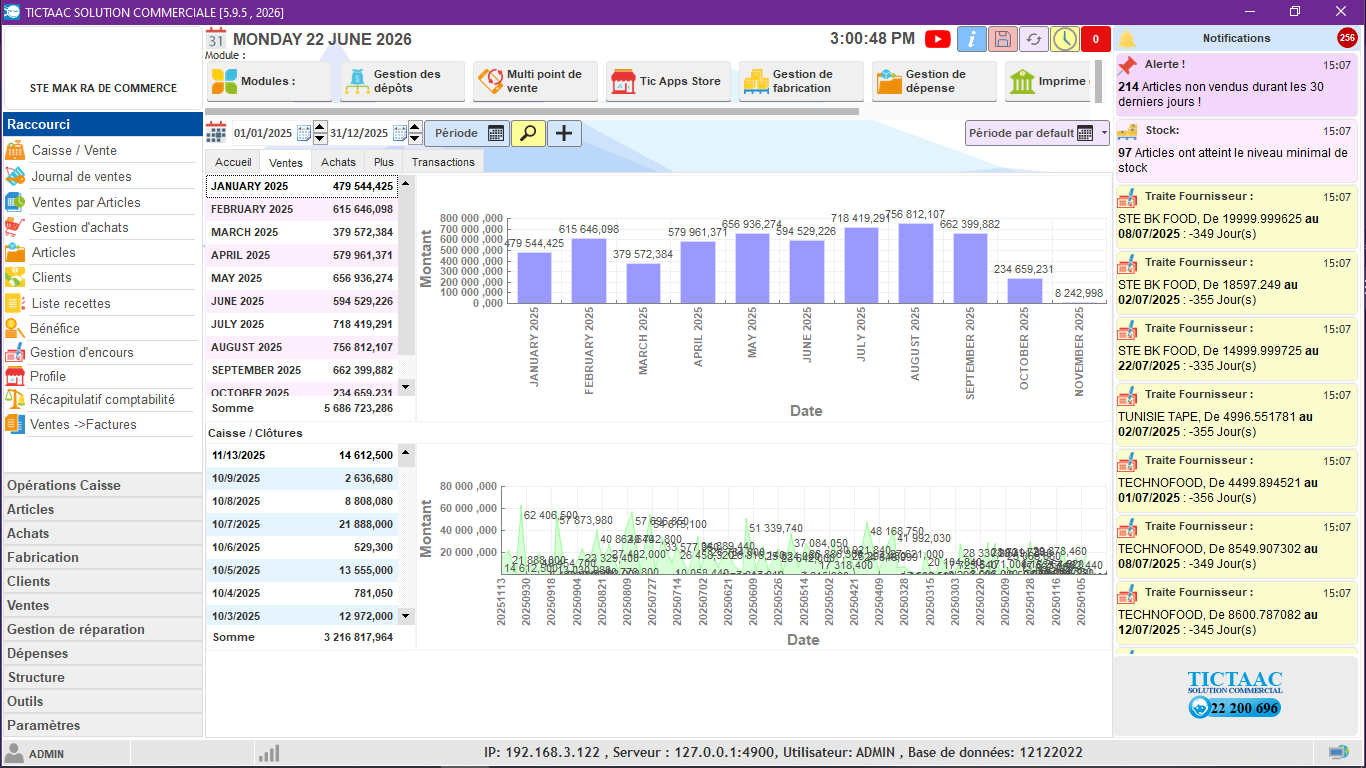
Task: Click the Période button
Action: click(467, 133)
